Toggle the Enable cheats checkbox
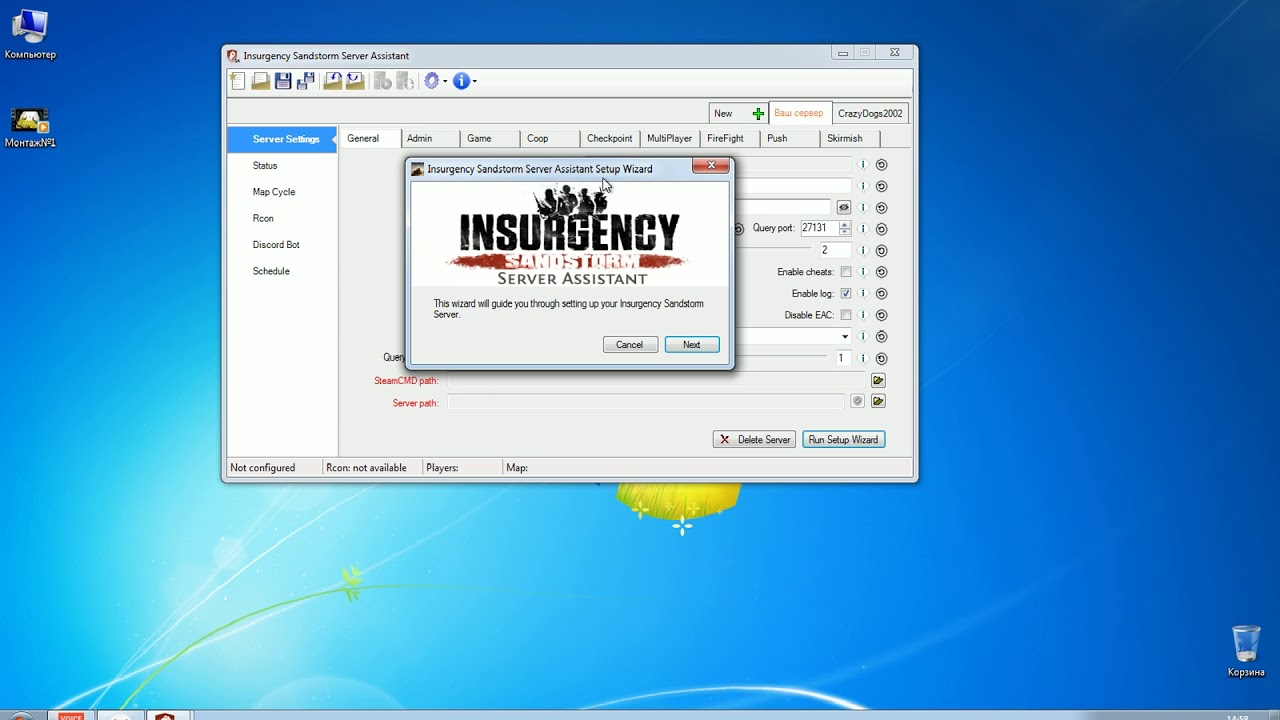 pyautogui.click(x=846, y=272)
